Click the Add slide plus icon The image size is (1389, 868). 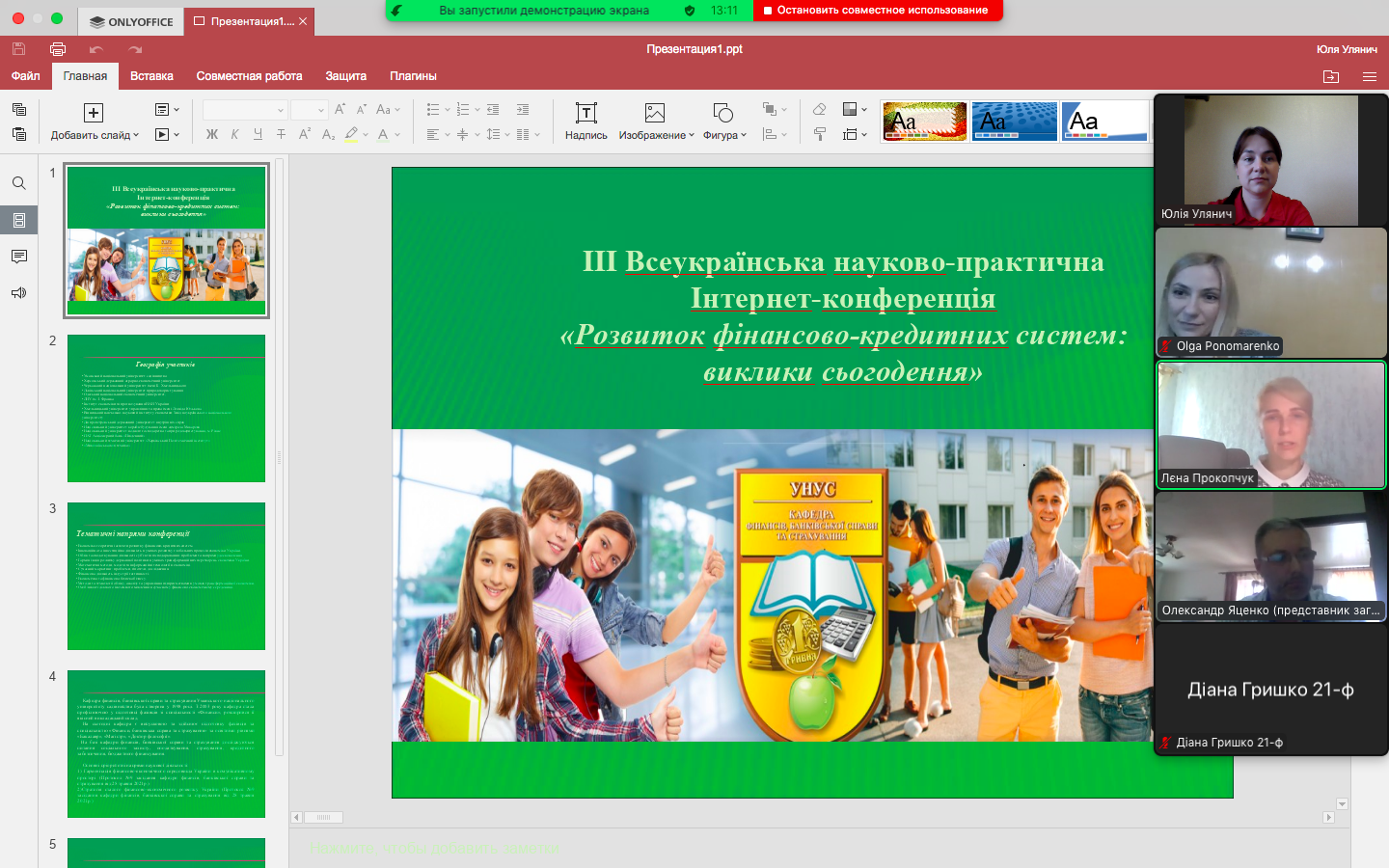click(x=94, y=113)
